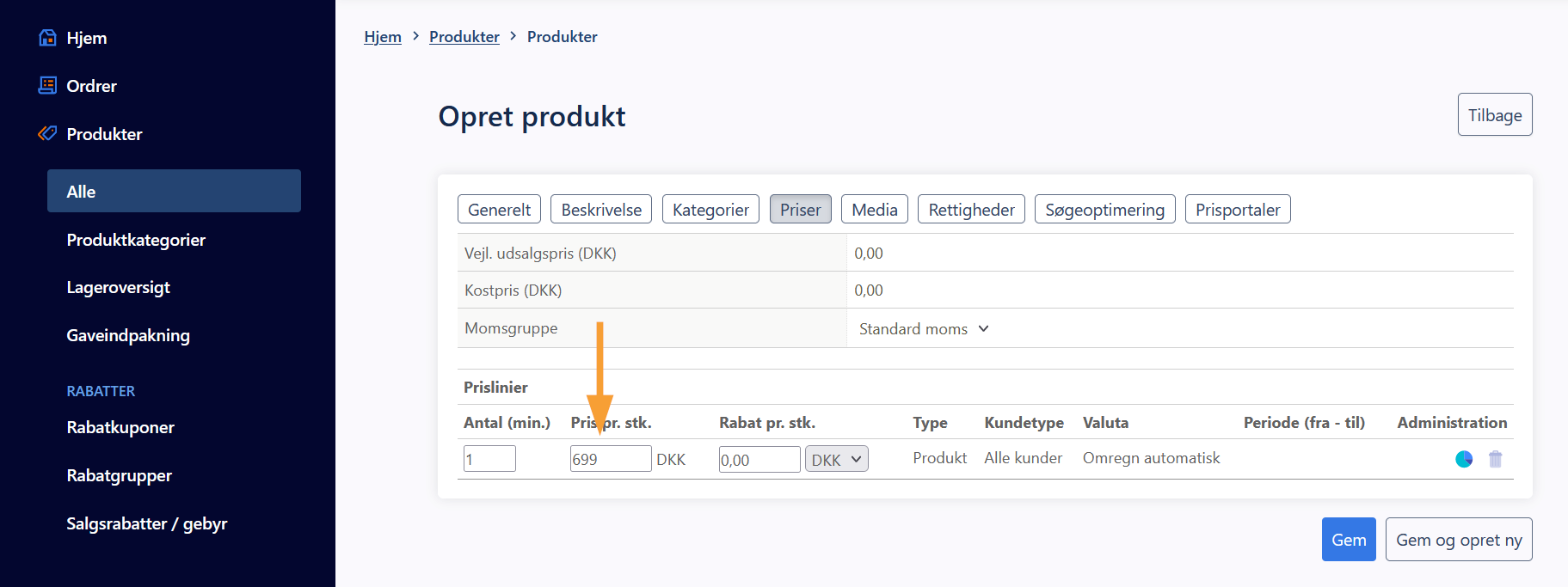
Task: Click the Opret produkt heading
Action: [x=532, y=116]
